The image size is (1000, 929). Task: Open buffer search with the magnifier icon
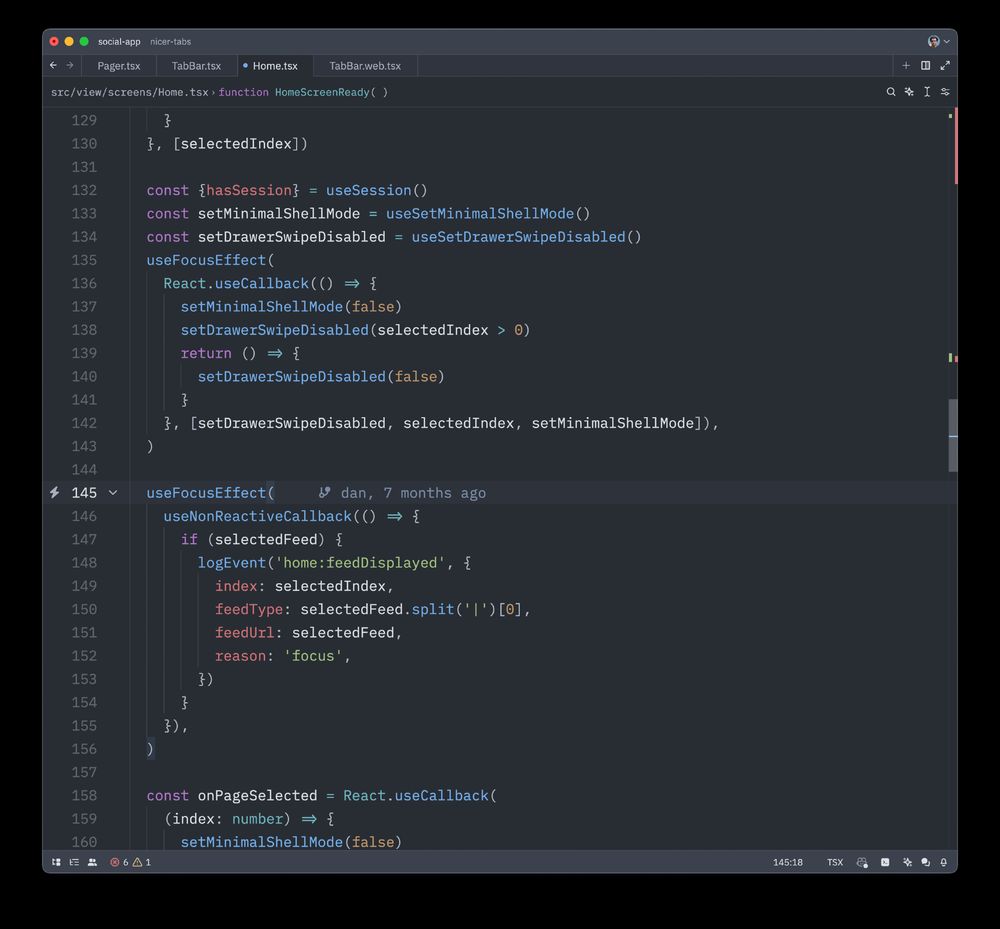pyautogui.click(x=891, y=92)
